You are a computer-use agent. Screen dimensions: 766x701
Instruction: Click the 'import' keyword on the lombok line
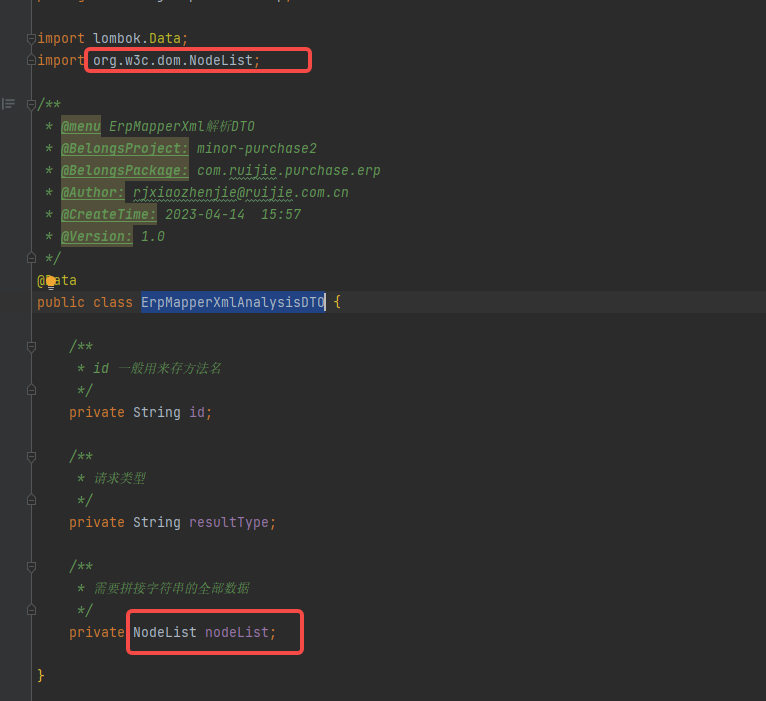tap(61, 38)
